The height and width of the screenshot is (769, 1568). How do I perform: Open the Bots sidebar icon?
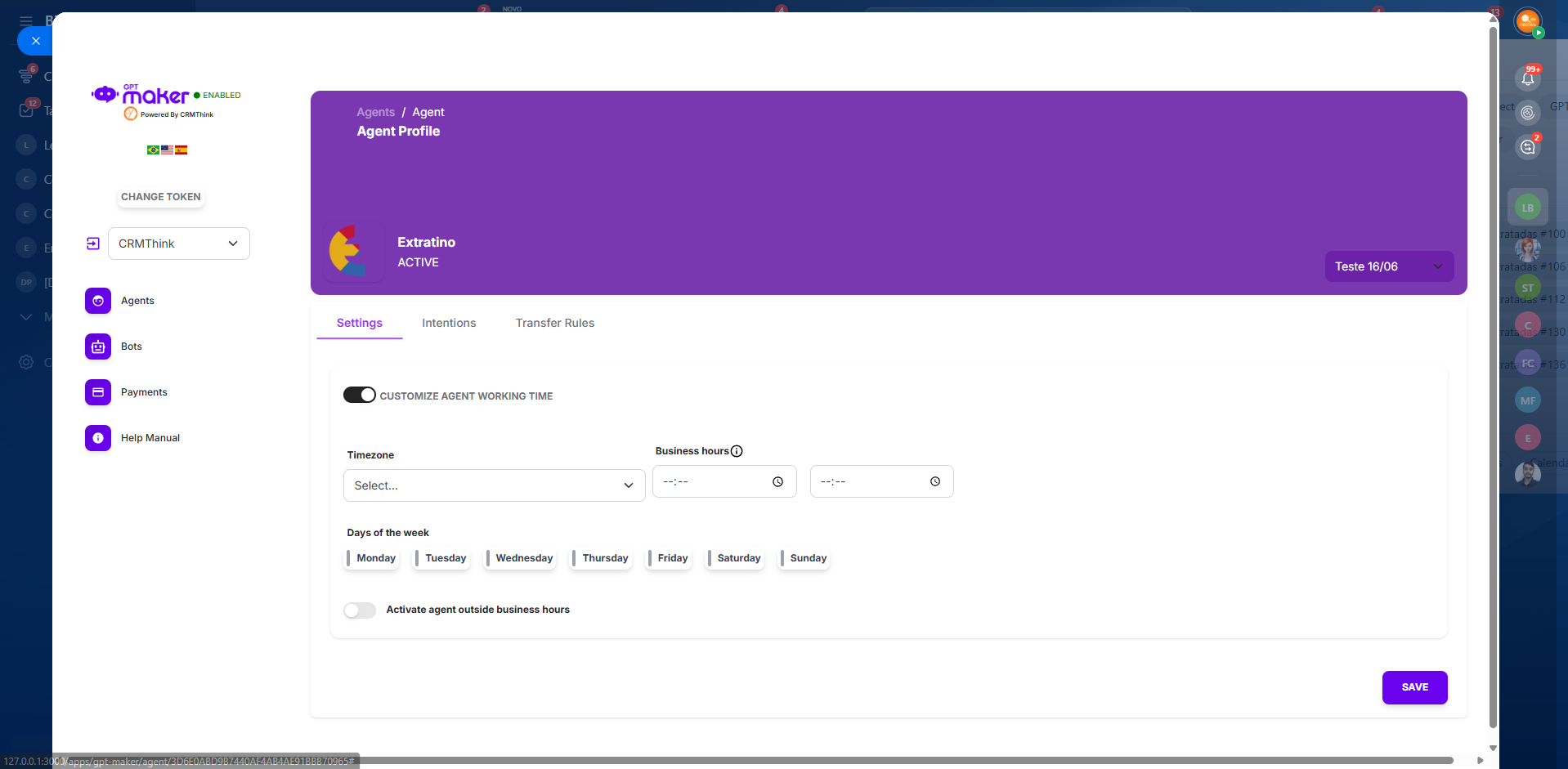pyautogui.click(x=98, y=346)
